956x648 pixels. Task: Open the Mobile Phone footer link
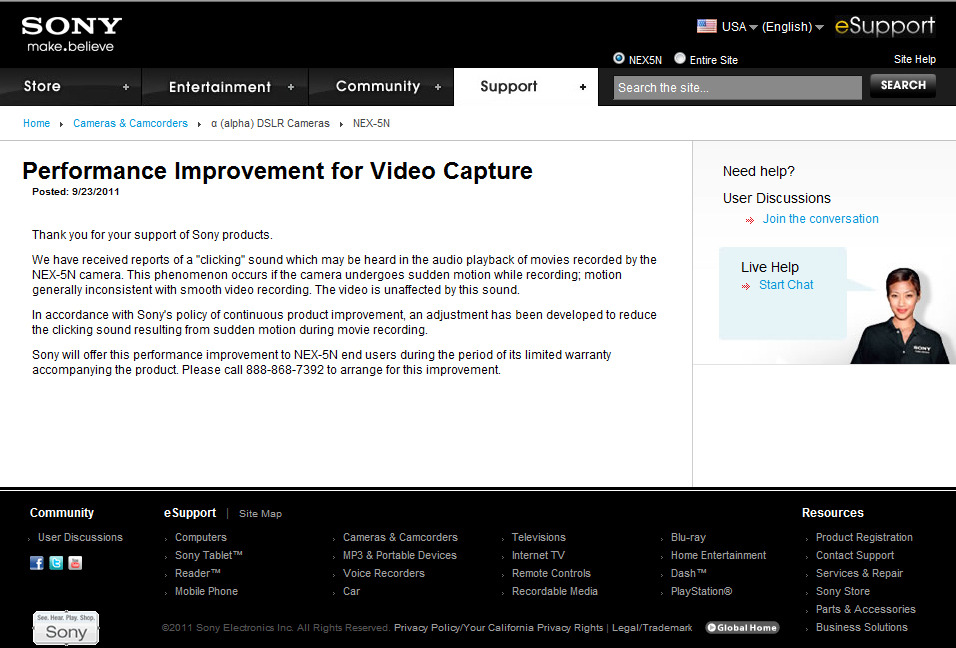(x=206, y=591)
